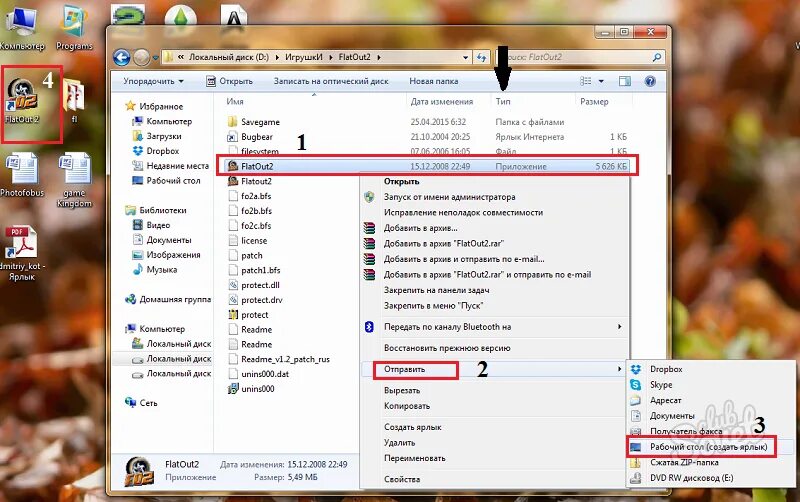This screenshot has height=502, width=800.
Task: Sort by Имя column header
Action: point(235,102)
